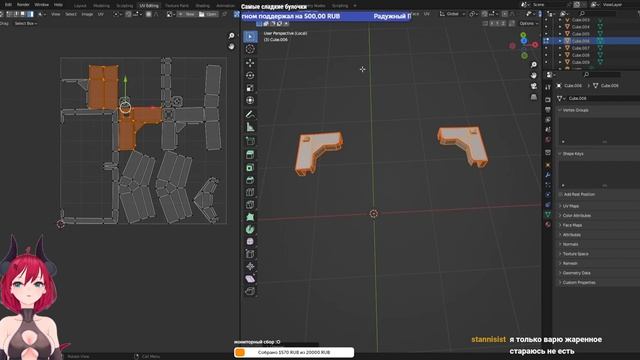640x360 pixels.
Task: Open the Global transform orientation dropdown
Action: click(453, 14)
